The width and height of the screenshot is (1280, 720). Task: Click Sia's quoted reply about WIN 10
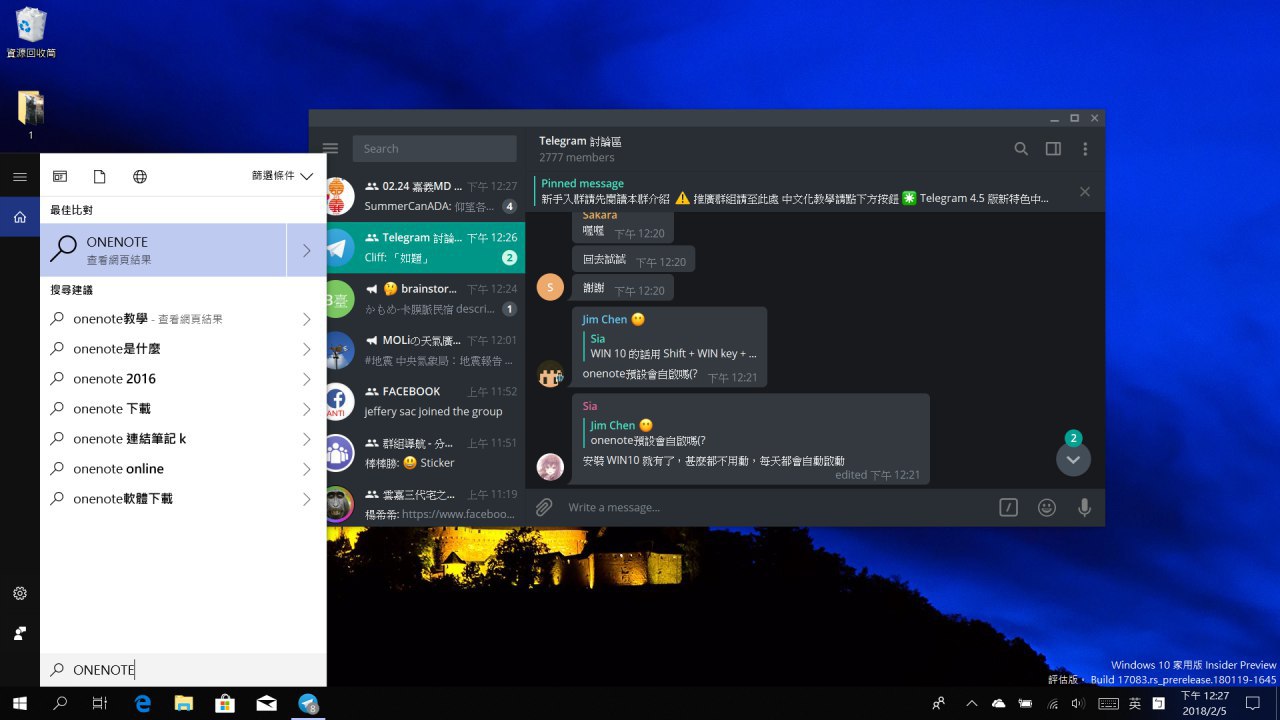coord(672,346)
